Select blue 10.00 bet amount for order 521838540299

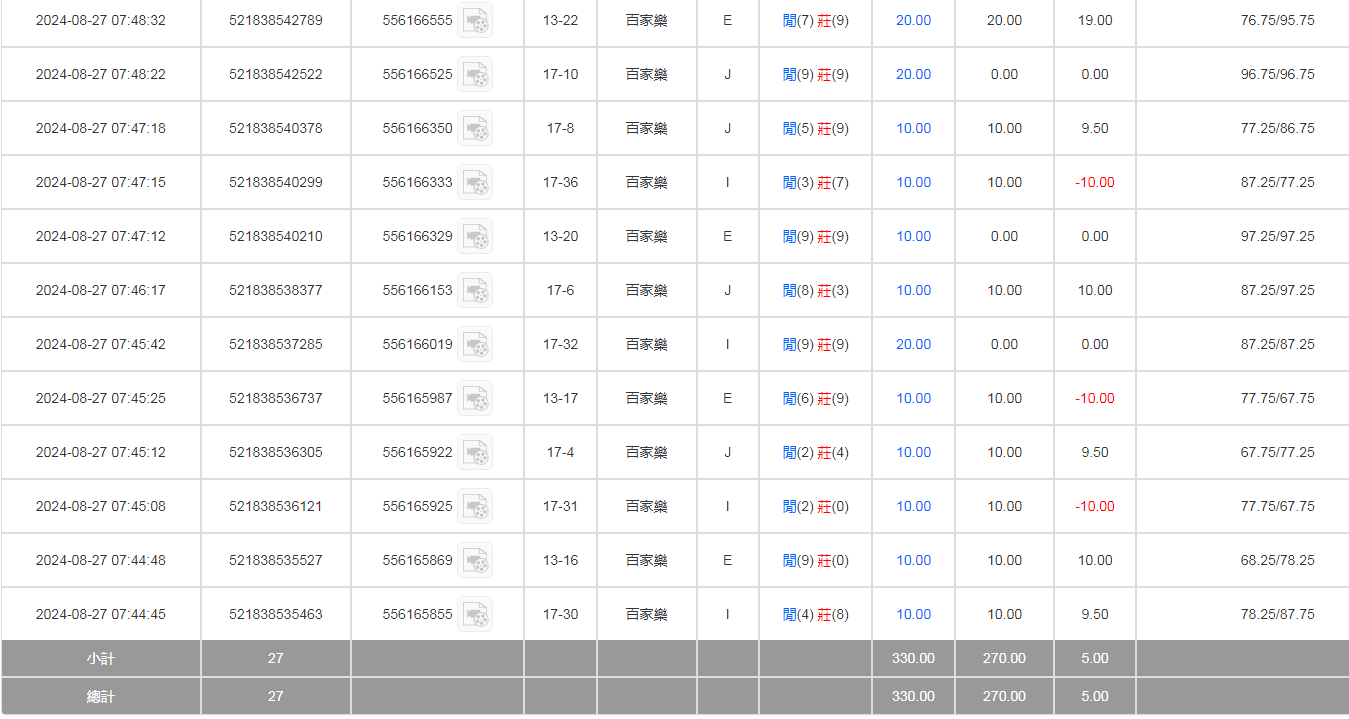tap(913, 182)
